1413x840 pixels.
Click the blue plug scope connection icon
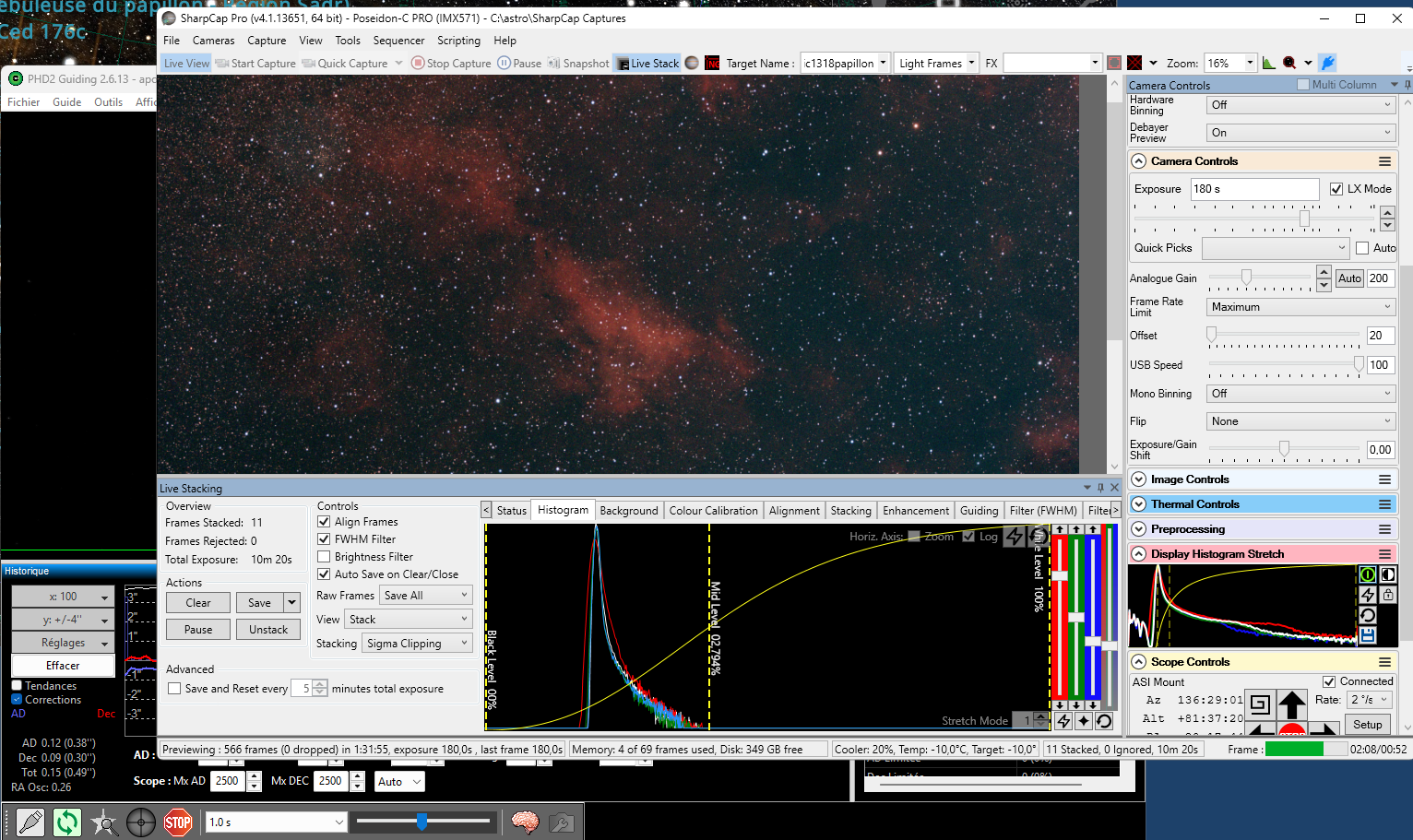(x=1327, y=63)
